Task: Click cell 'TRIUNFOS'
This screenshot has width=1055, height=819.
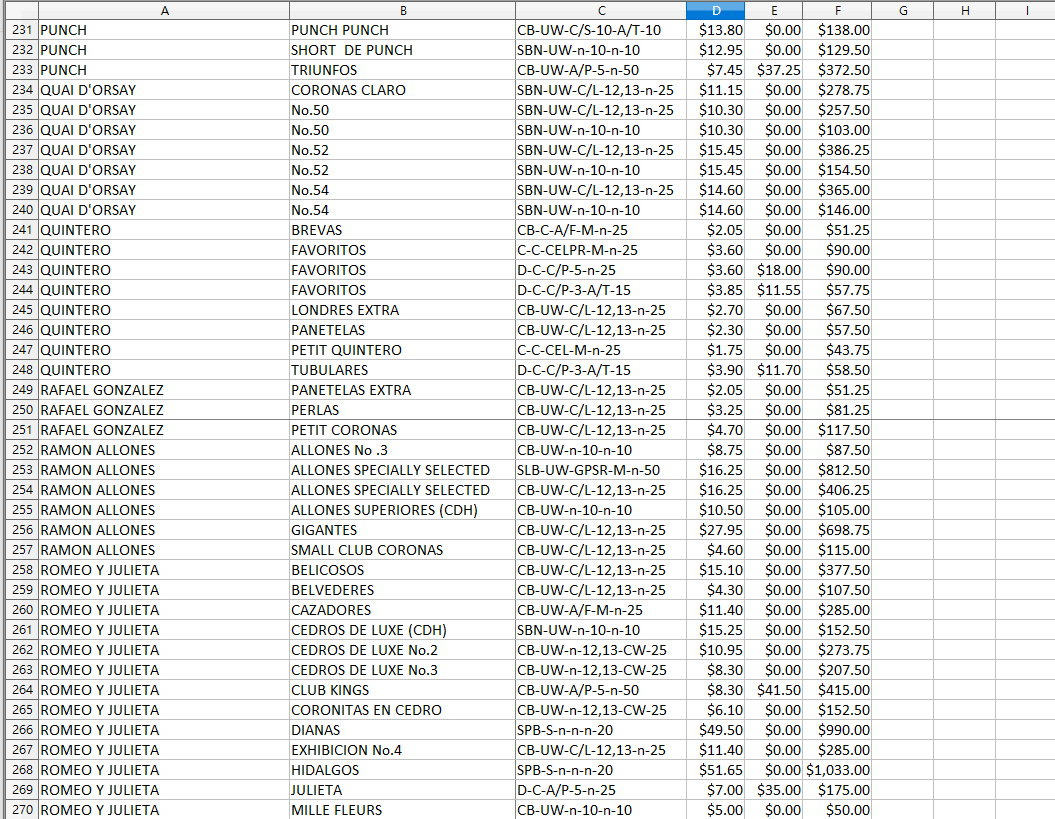Action: coord(402,70)
